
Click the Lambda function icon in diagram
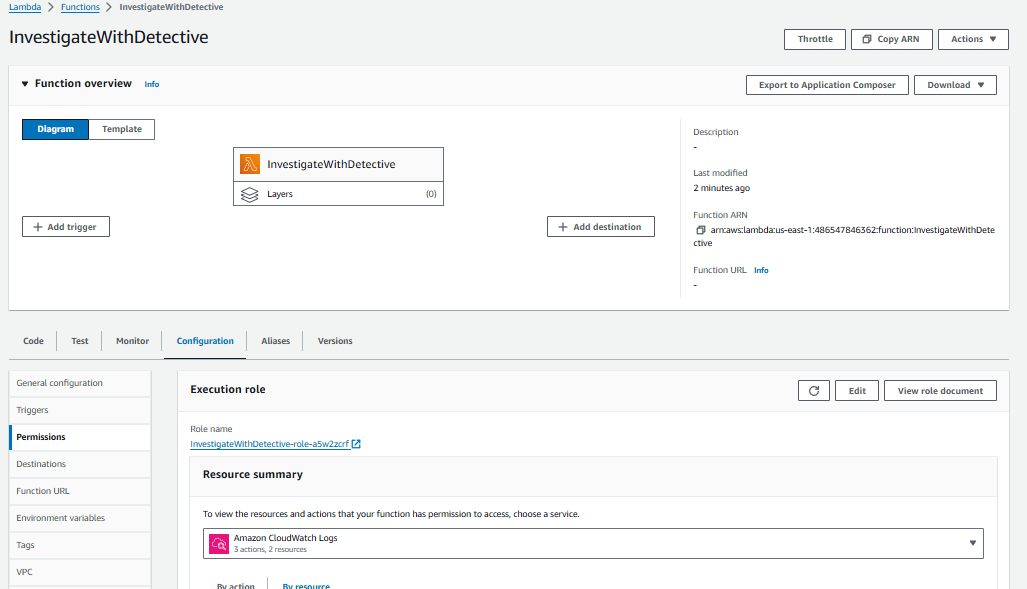pos(250,164)
